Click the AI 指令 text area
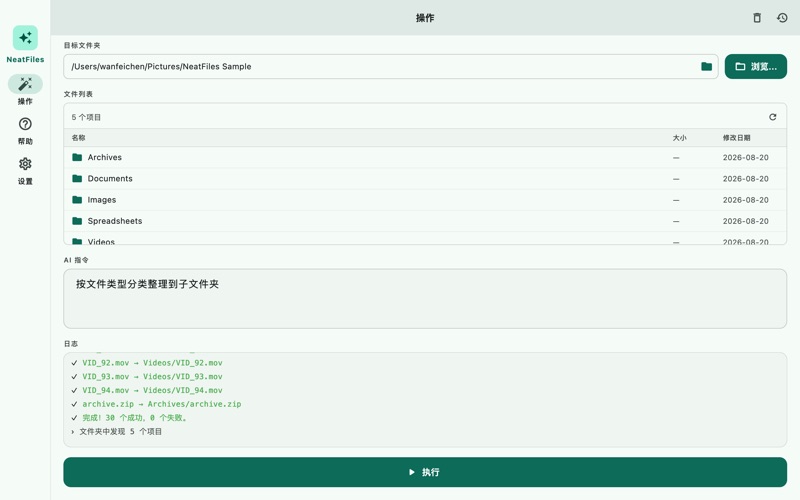The image size is (800, 500). click(425, 298)
